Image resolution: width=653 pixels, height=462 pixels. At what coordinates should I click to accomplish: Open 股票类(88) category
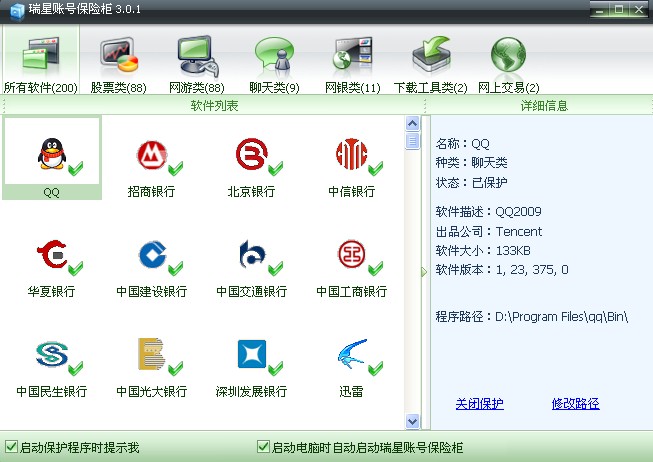(118, 65)
